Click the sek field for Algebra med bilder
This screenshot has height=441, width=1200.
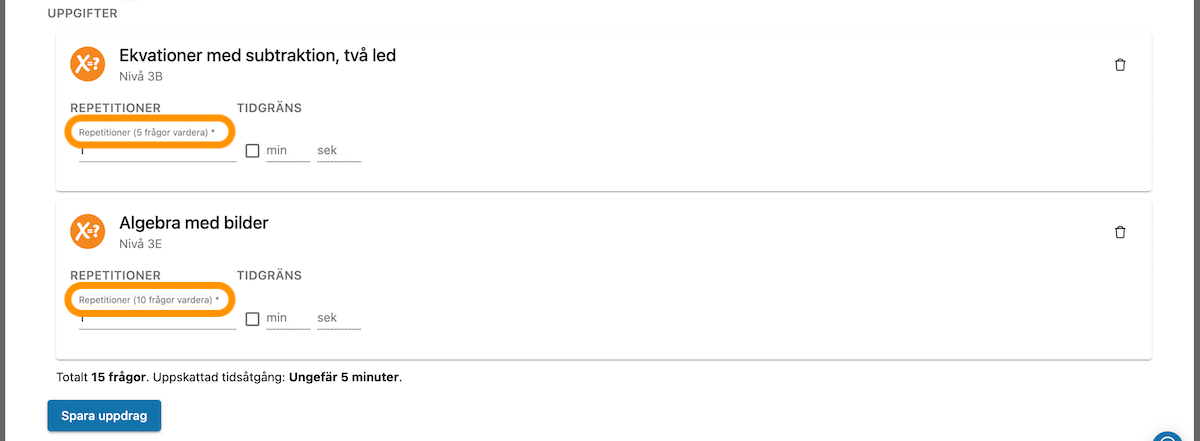pos(339,319)
